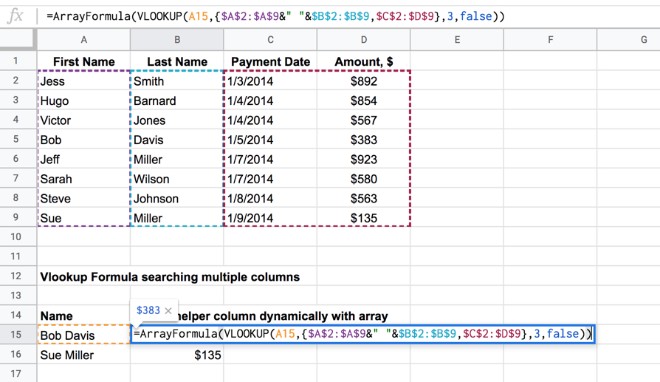Select the $923 amount cell
The image size is (660, 382).
pos(364,159)
